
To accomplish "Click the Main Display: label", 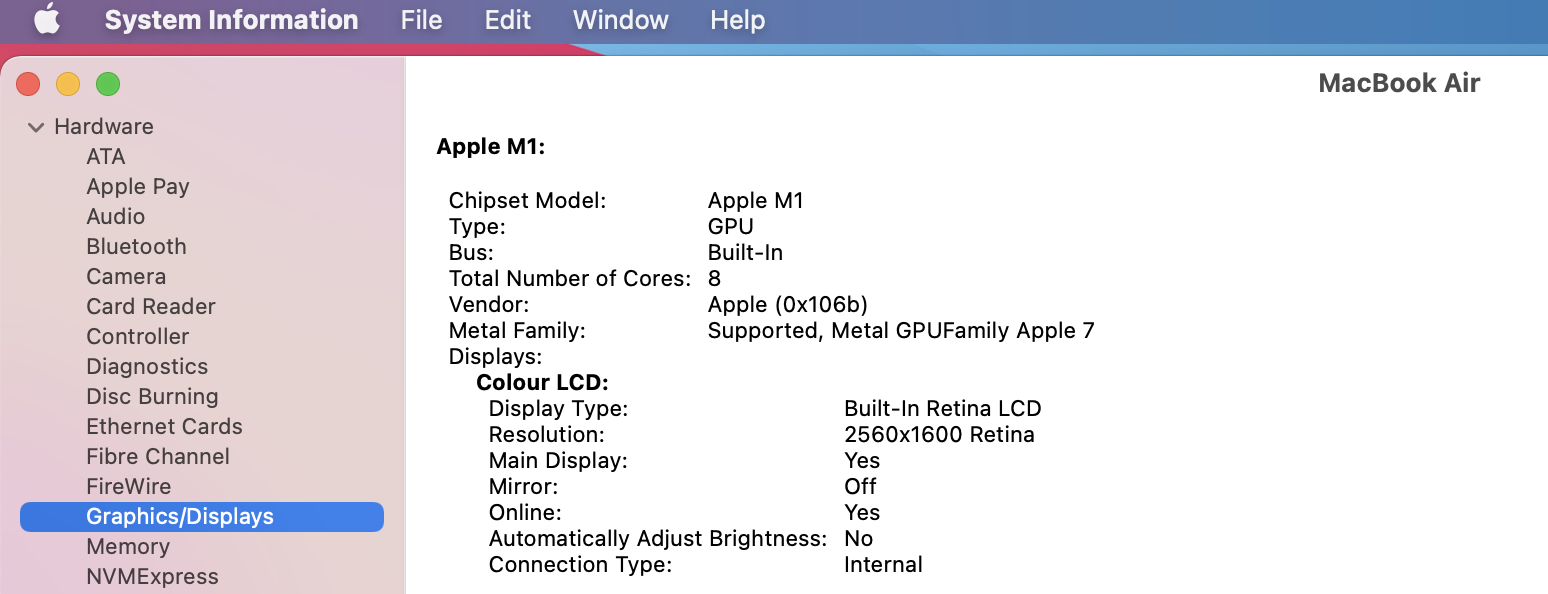I will click(558, 460).
